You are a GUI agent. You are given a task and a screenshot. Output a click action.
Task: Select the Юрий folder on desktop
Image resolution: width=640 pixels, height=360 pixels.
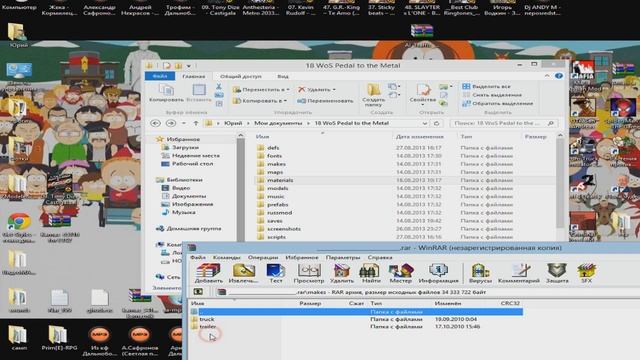click(x=17, y=36)
